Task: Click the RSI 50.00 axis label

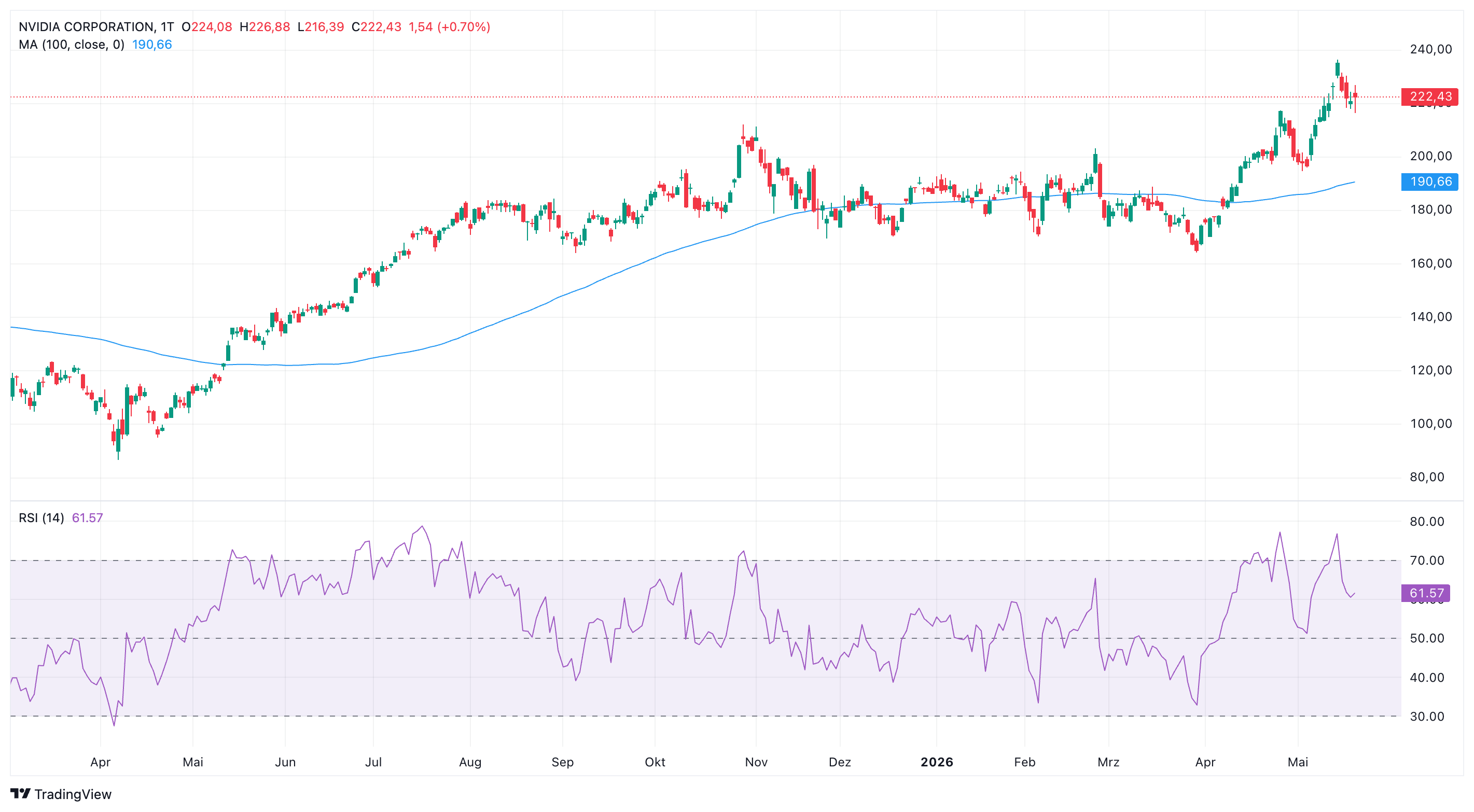Action: tap(1427, 639)
